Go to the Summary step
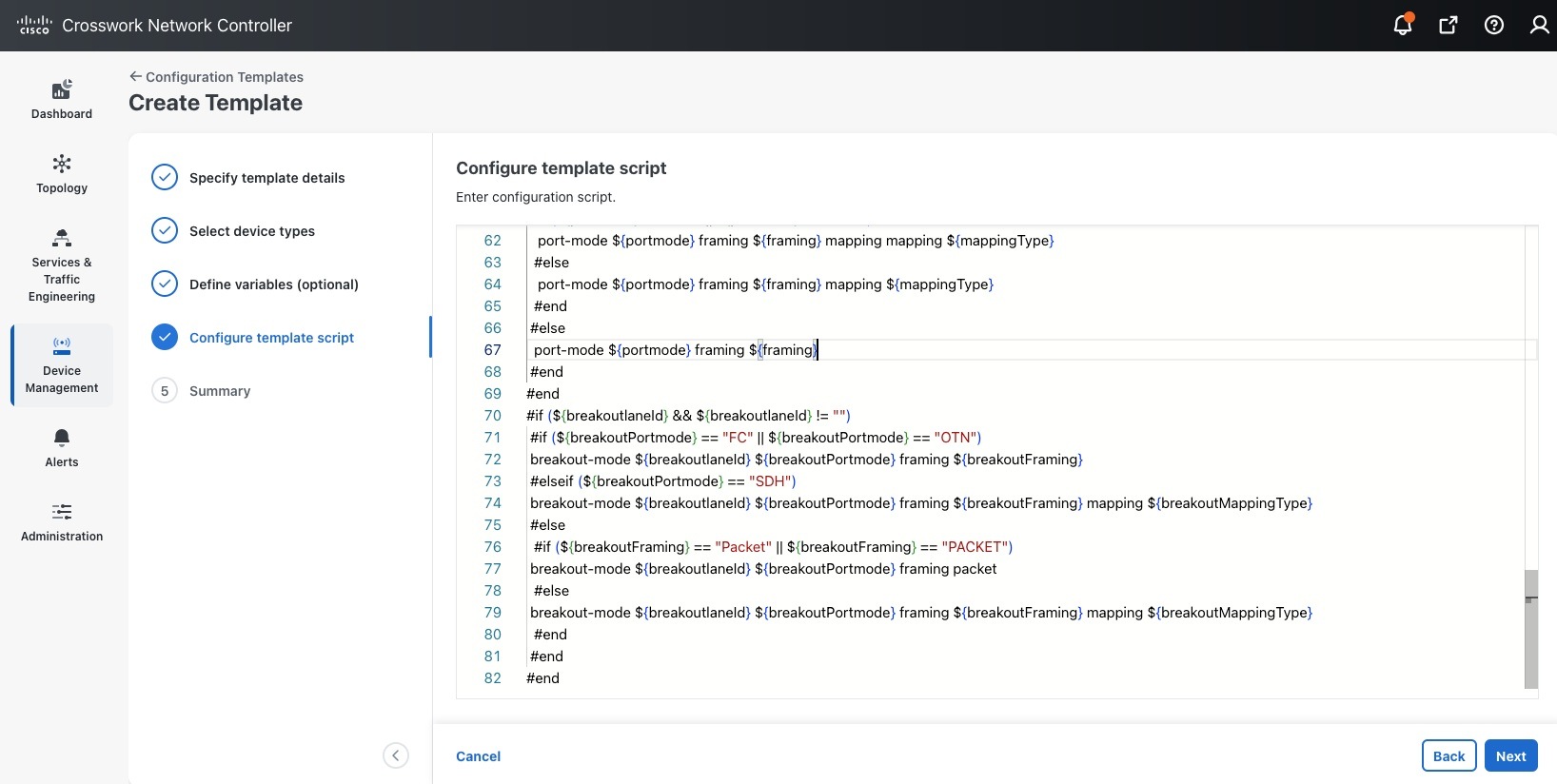Image resolution: width=1557 pixels, height=784 pixels. click(x=220, y=391)
